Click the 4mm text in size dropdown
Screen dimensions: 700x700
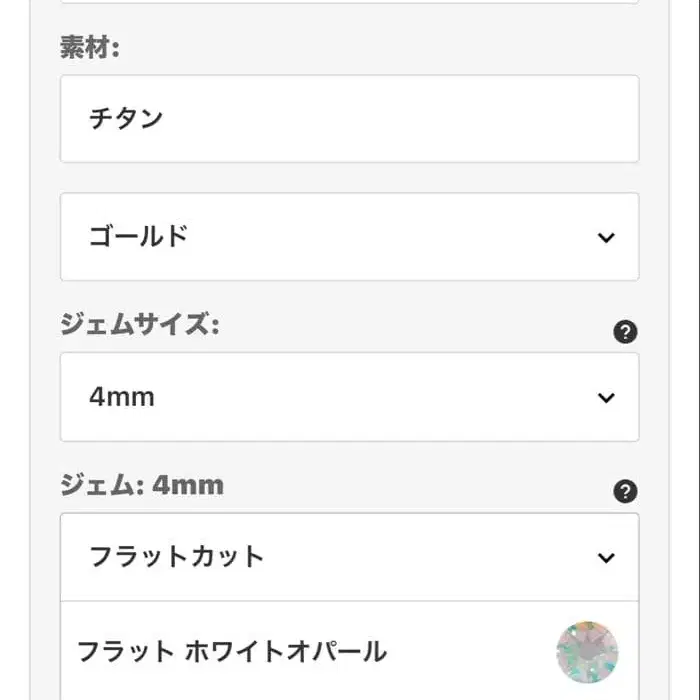pyautogui.click(x=121, y=397)
